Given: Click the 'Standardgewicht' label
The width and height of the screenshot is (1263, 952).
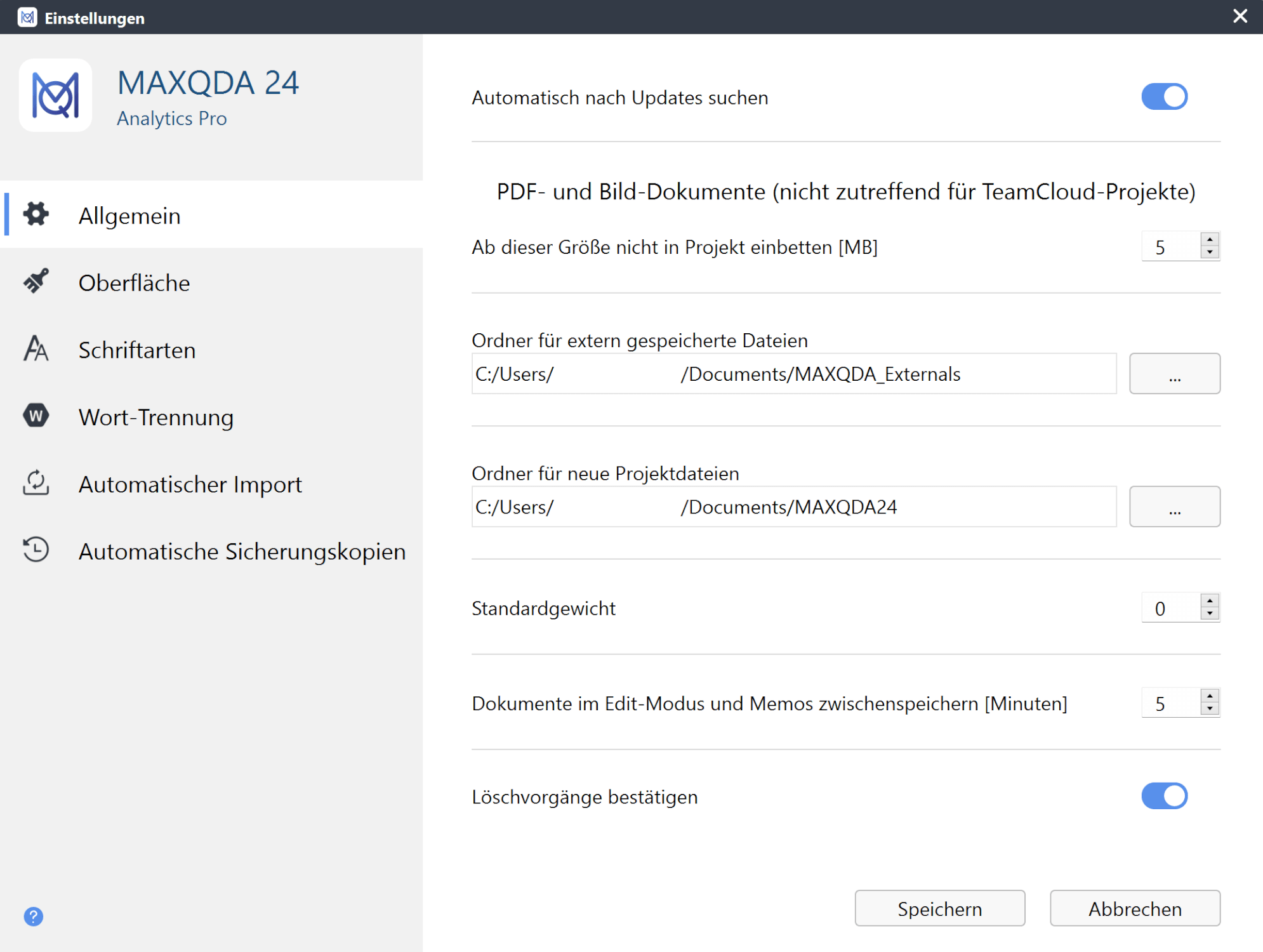Looking at the screenshot, I should click(x=543, y=609).
